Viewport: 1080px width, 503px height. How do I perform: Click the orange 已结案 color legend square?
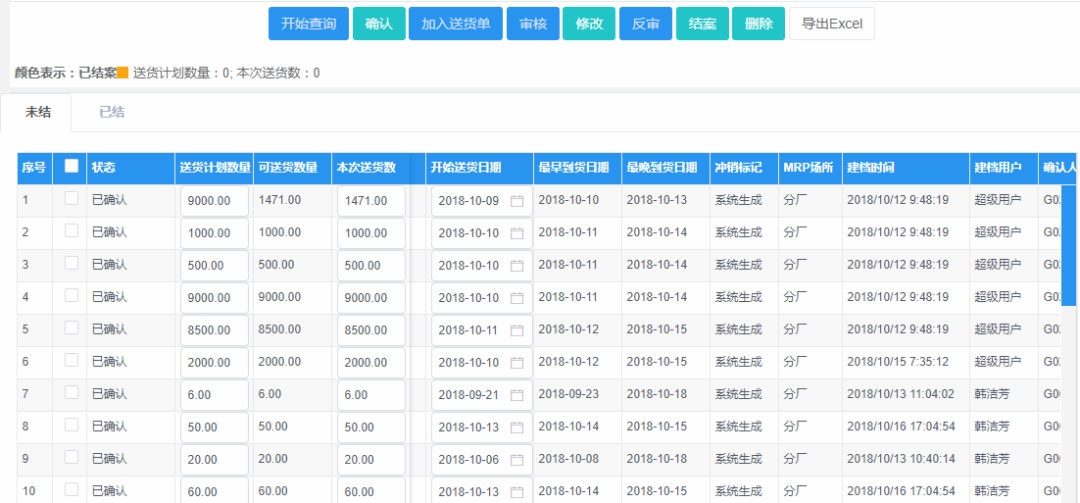point(123,73)
